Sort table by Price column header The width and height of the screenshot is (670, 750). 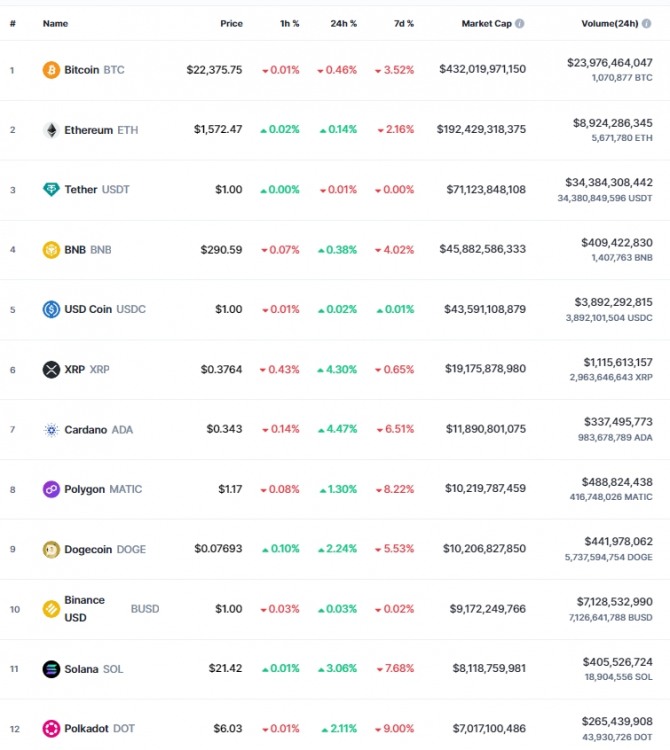tap(231, 23)
